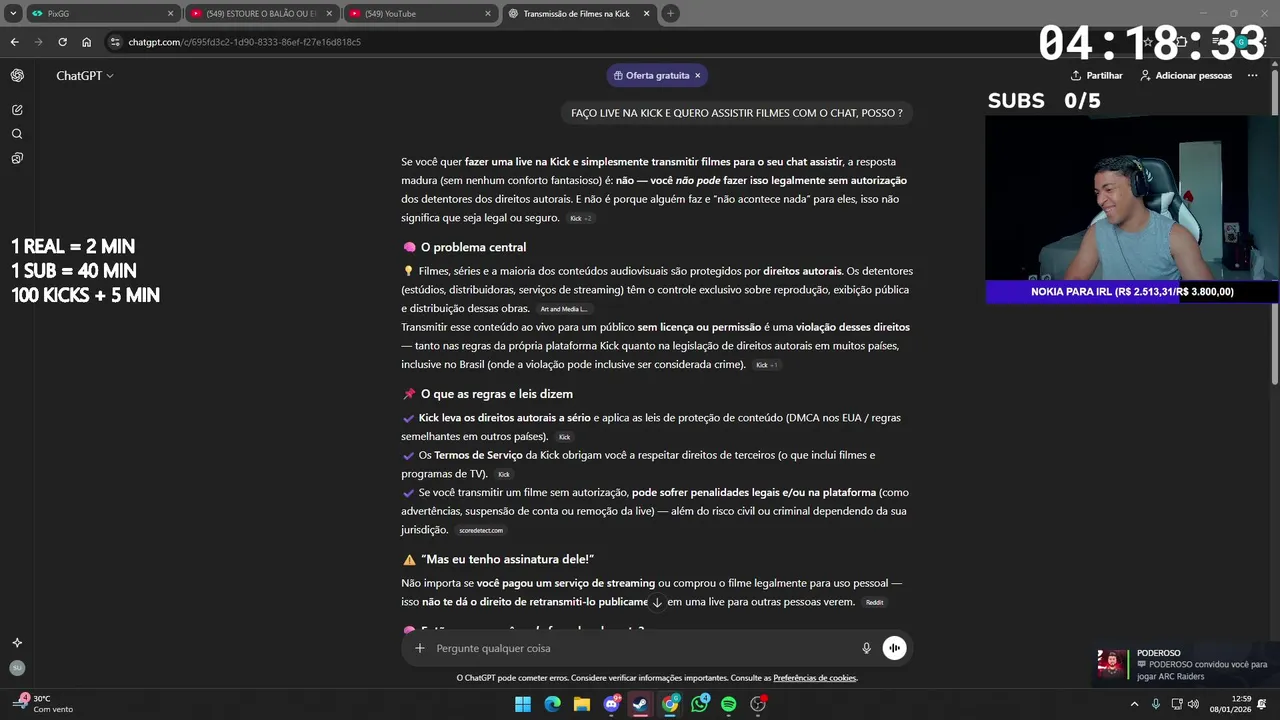This screenshot has width=1280, height=720.
Task: Open Steam from taskbar
Action: (640, 704)
